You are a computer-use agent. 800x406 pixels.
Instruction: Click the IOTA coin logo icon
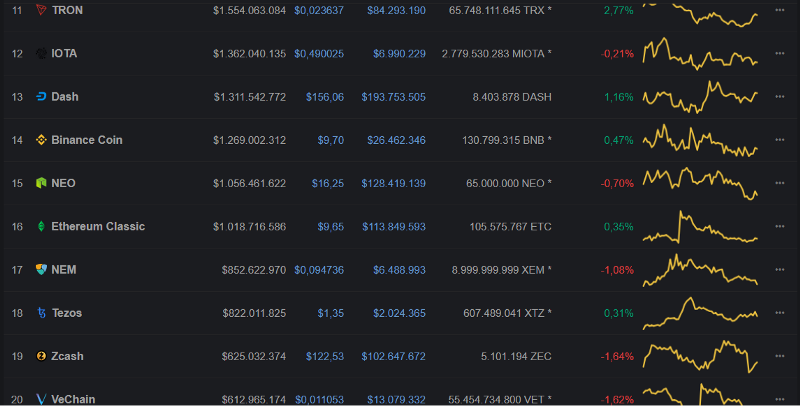(41, 53)
